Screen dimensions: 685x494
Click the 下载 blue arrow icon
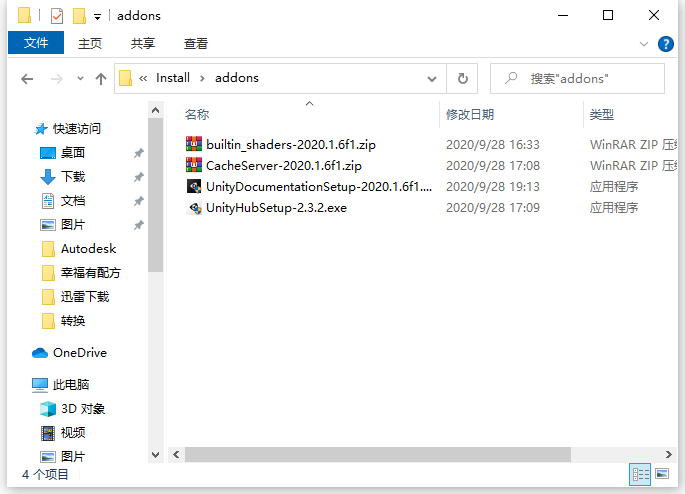point(48,177)
